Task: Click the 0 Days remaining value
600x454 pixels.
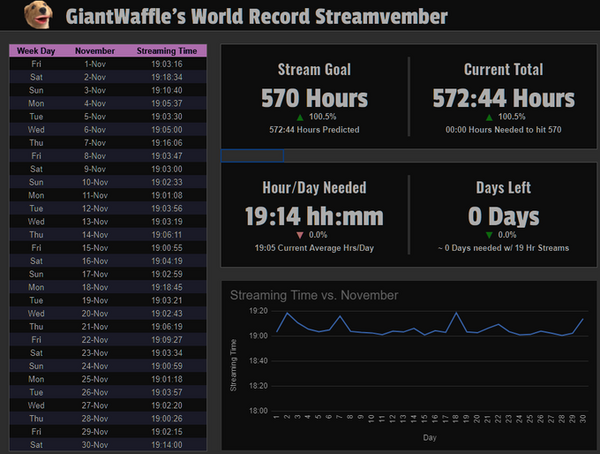Action: tap(503, 216)
